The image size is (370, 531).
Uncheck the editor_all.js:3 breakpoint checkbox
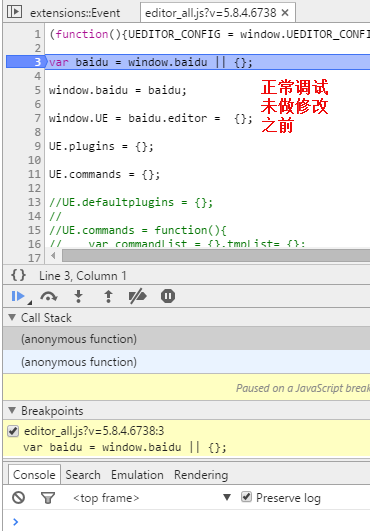click(13, 431)
